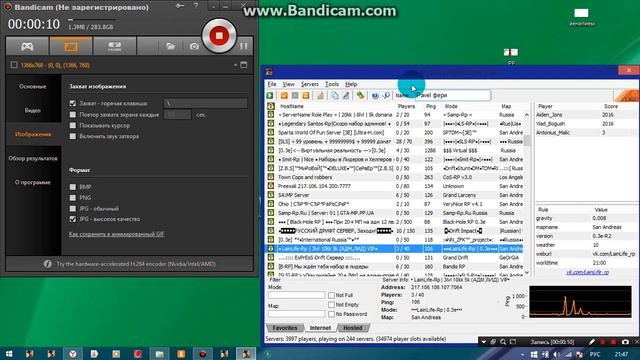Open View menu in SA-MP browser
Image resolution: width=640 pixels, height=360 pixels.
coord(289,84)
